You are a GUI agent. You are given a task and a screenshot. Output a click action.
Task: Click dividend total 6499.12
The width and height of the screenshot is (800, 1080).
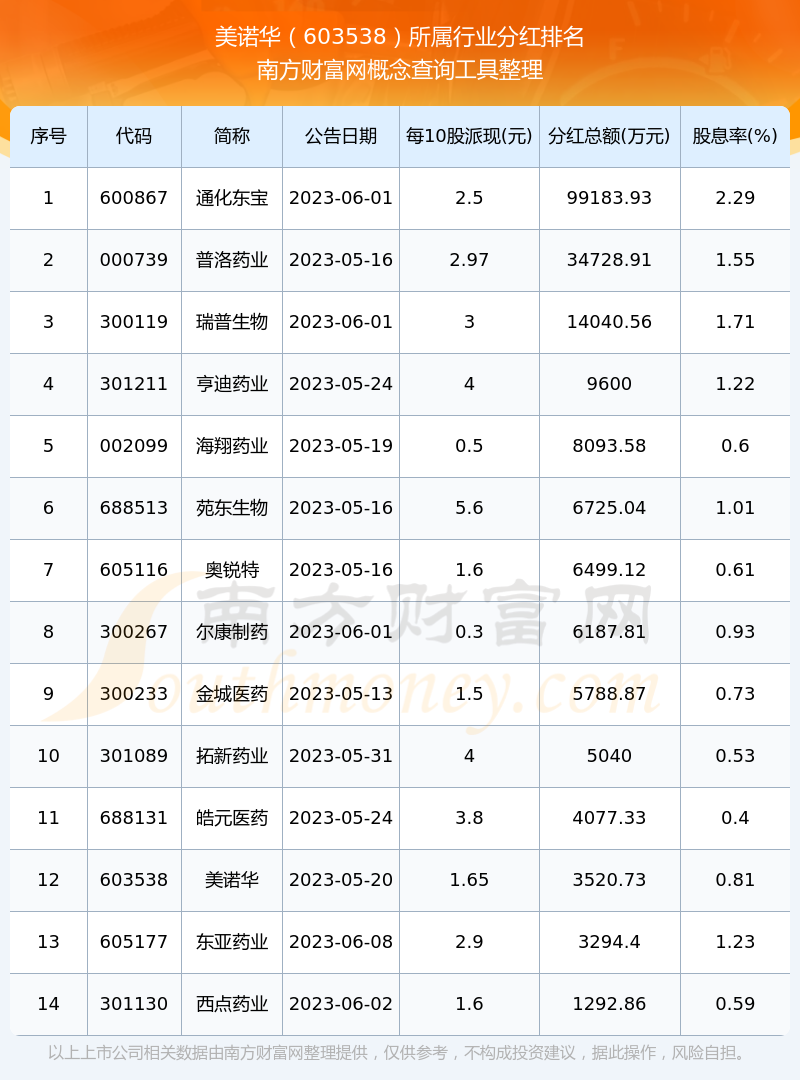609,570
